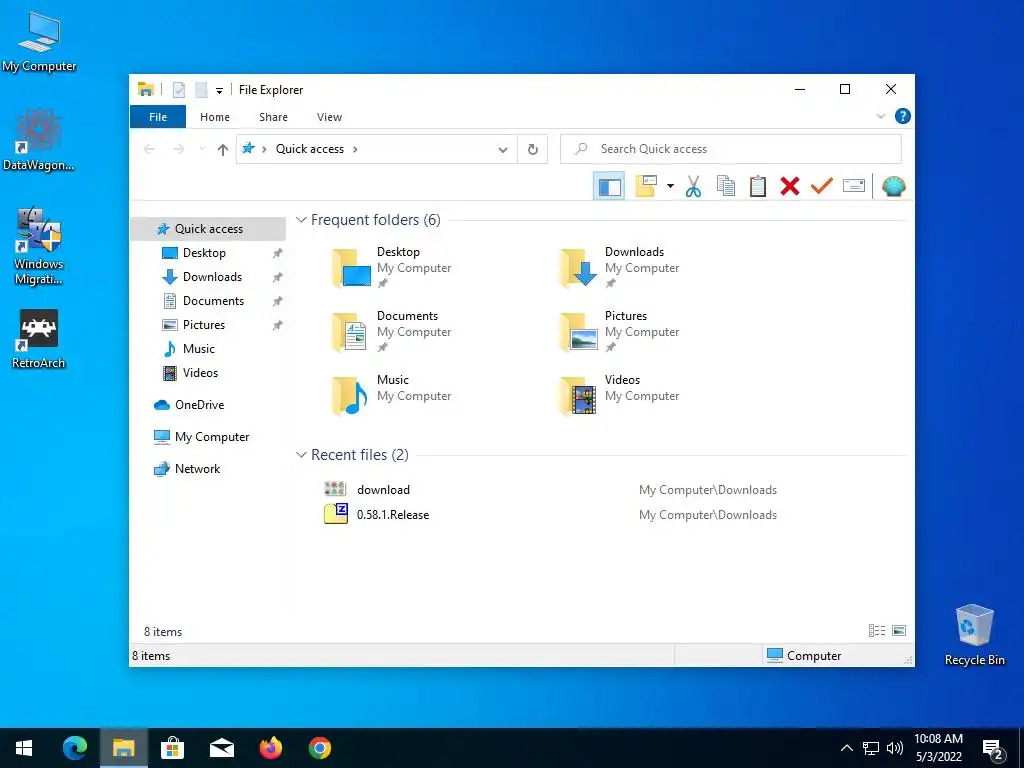This screenshot has width=1024, height=768.
Task: Collapse the Recent files group
Action: [x=301, y=455]
